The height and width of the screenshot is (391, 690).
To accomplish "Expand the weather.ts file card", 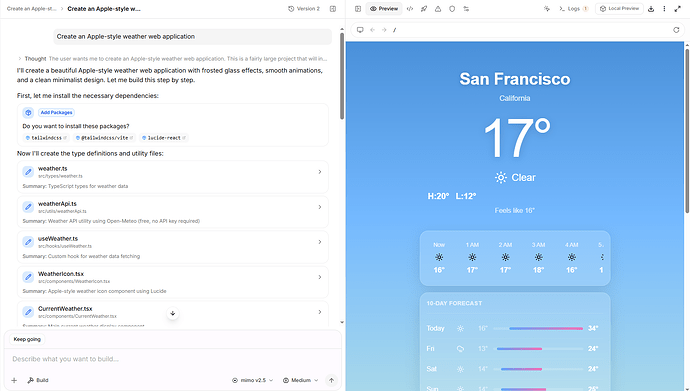I will 320,172.
